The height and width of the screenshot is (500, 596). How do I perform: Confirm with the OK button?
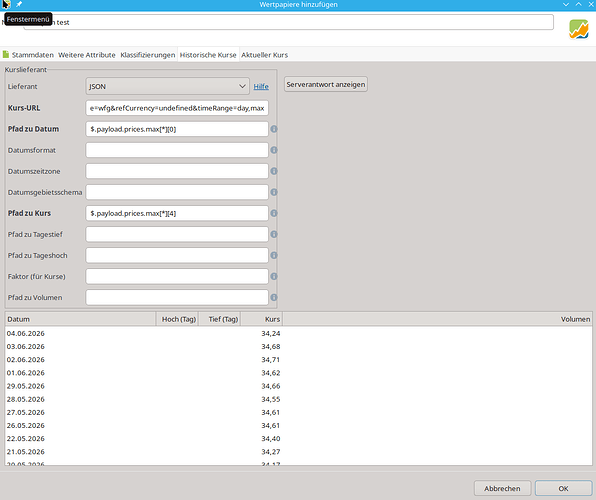563,489
